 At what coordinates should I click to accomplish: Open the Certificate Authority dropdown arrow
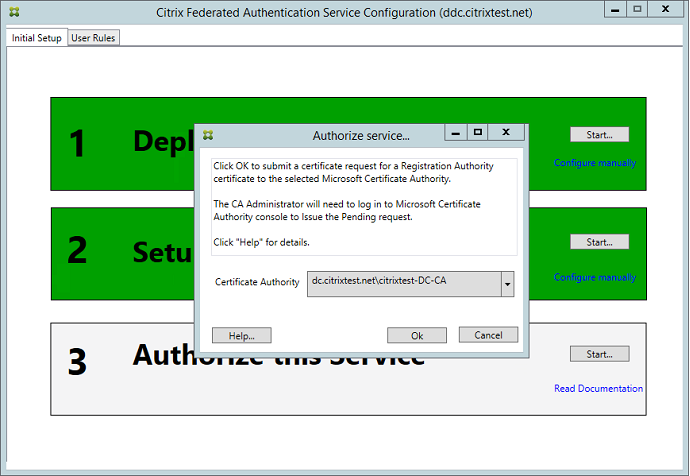[x=507, y=284]
